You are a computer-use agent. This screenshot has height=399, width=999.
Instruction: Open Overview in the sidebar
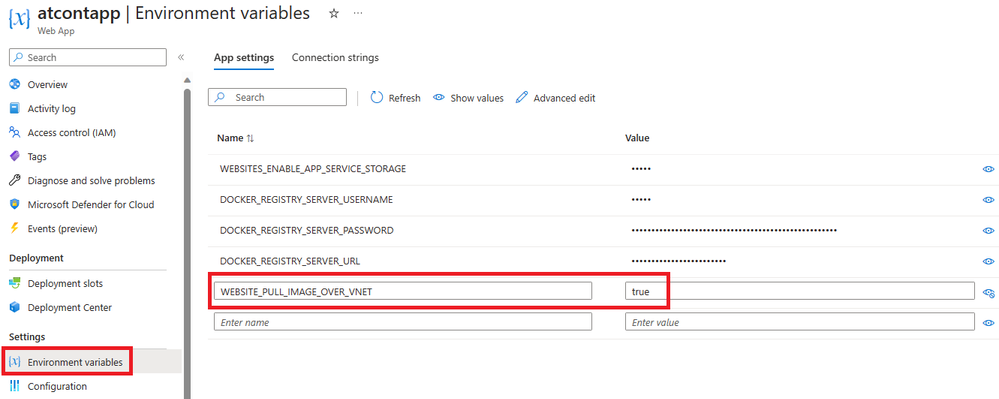coord(47,84)
